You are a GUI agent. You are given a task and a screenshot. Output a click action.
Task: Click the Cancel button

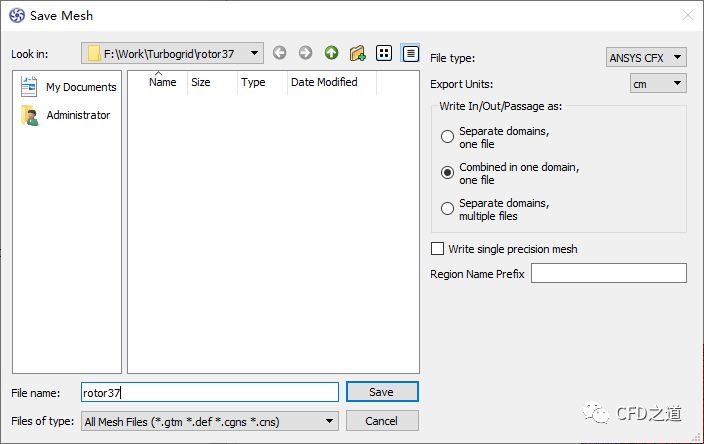382,421
